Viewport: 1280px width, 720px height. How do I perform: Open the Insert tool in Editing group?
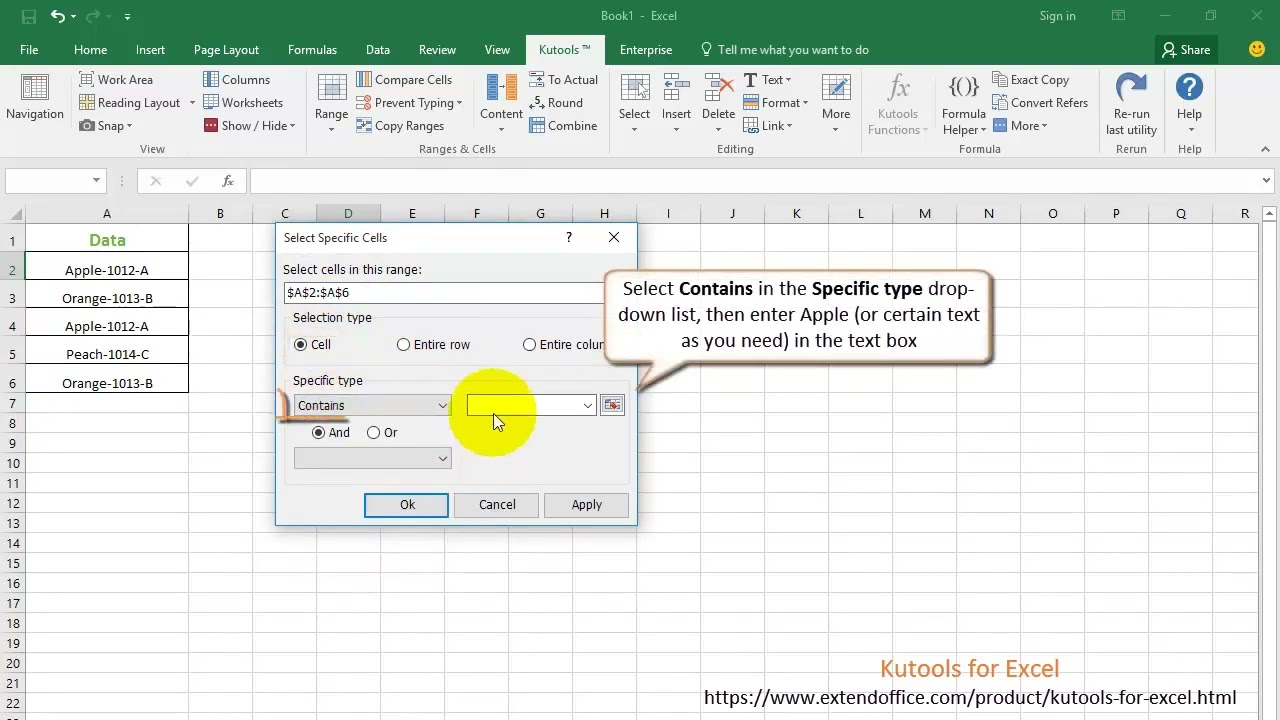click(676, 103)
